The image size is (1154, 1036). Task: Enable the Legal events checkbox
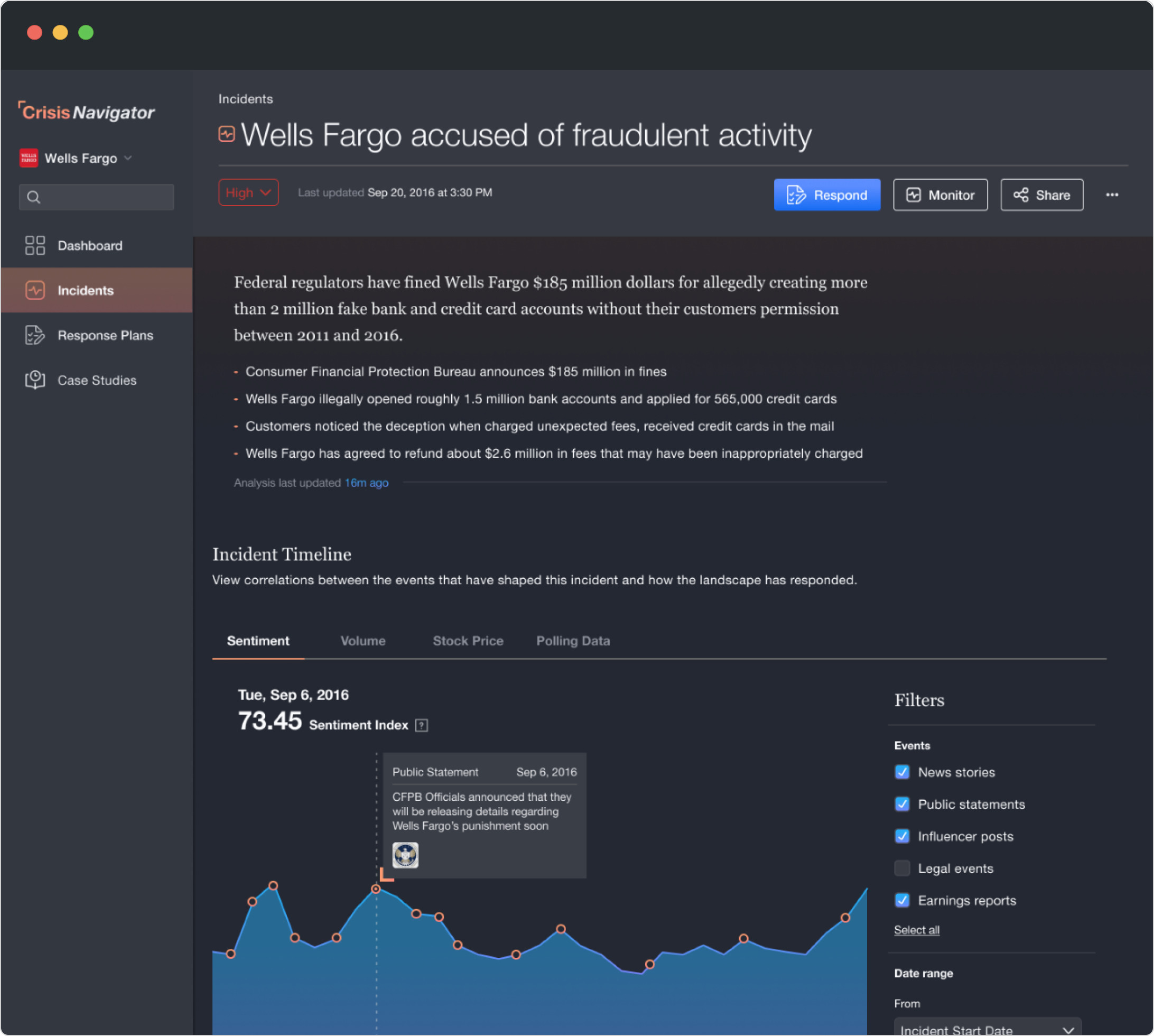902,868
